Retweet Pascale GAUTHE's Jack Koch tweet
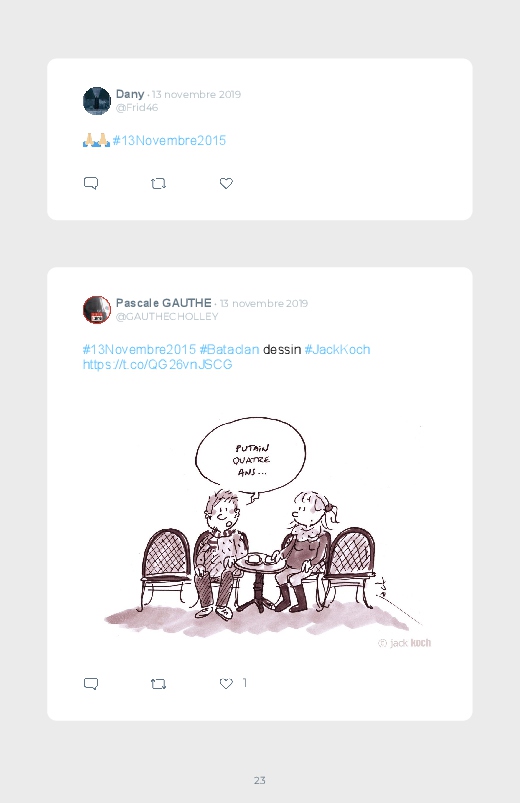 [x=158, y=684]
